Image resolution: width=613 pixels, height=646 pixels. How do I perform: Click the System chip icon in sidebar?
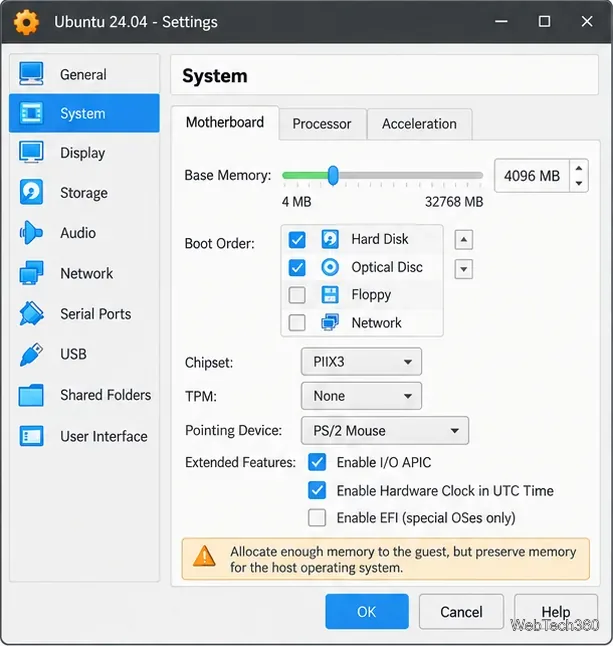click(31, 113)
